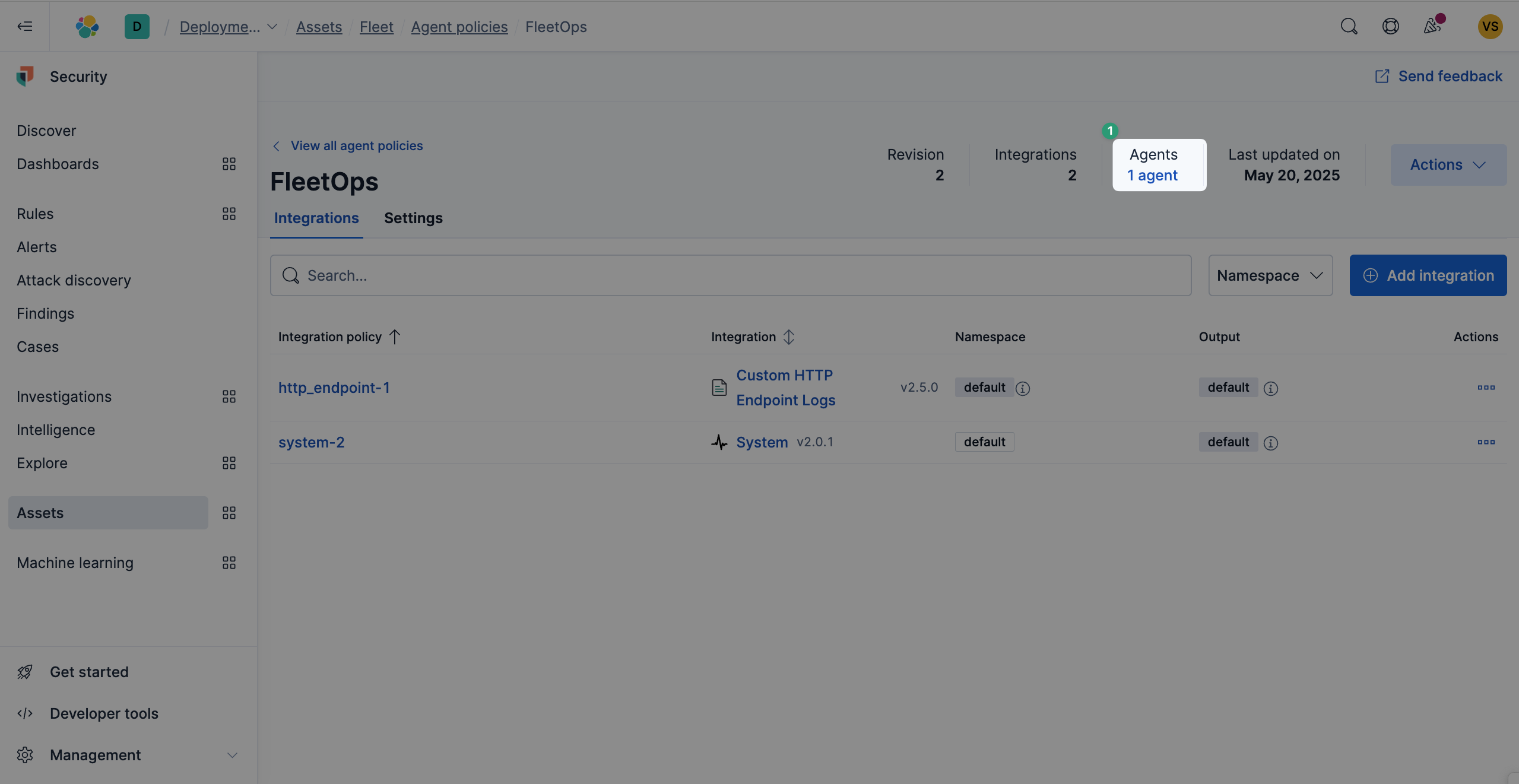Screen dimensions: 1519x784
Task: Sort by Integration policy column arrow
Action: tap(395, 337)
